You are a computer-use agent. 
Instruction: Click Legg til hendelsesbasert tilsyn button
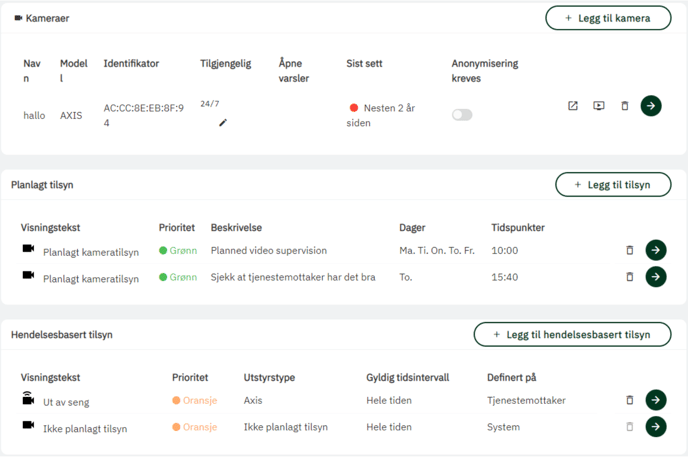pyautogui.click(x=572, y=335)
